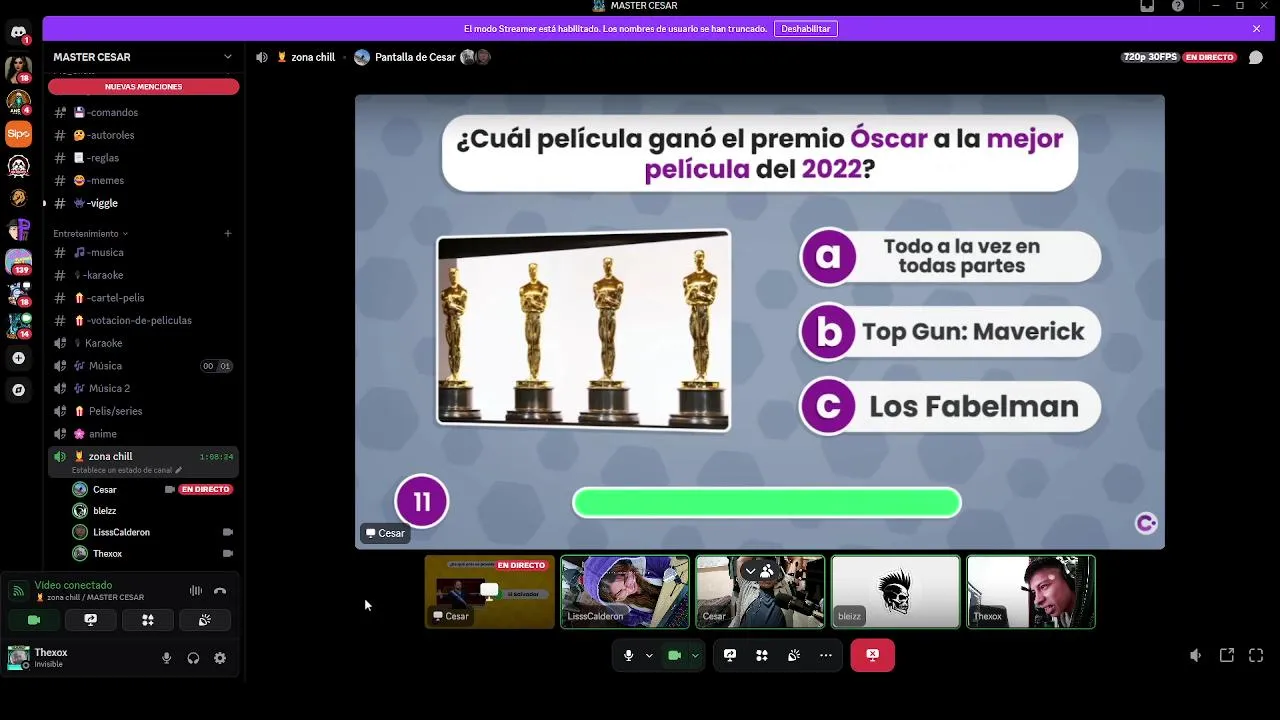Viewport: 1280px width, 720px height.
Task: Collapse the Entretenimiento category
Action: click(x=90, y=234)
